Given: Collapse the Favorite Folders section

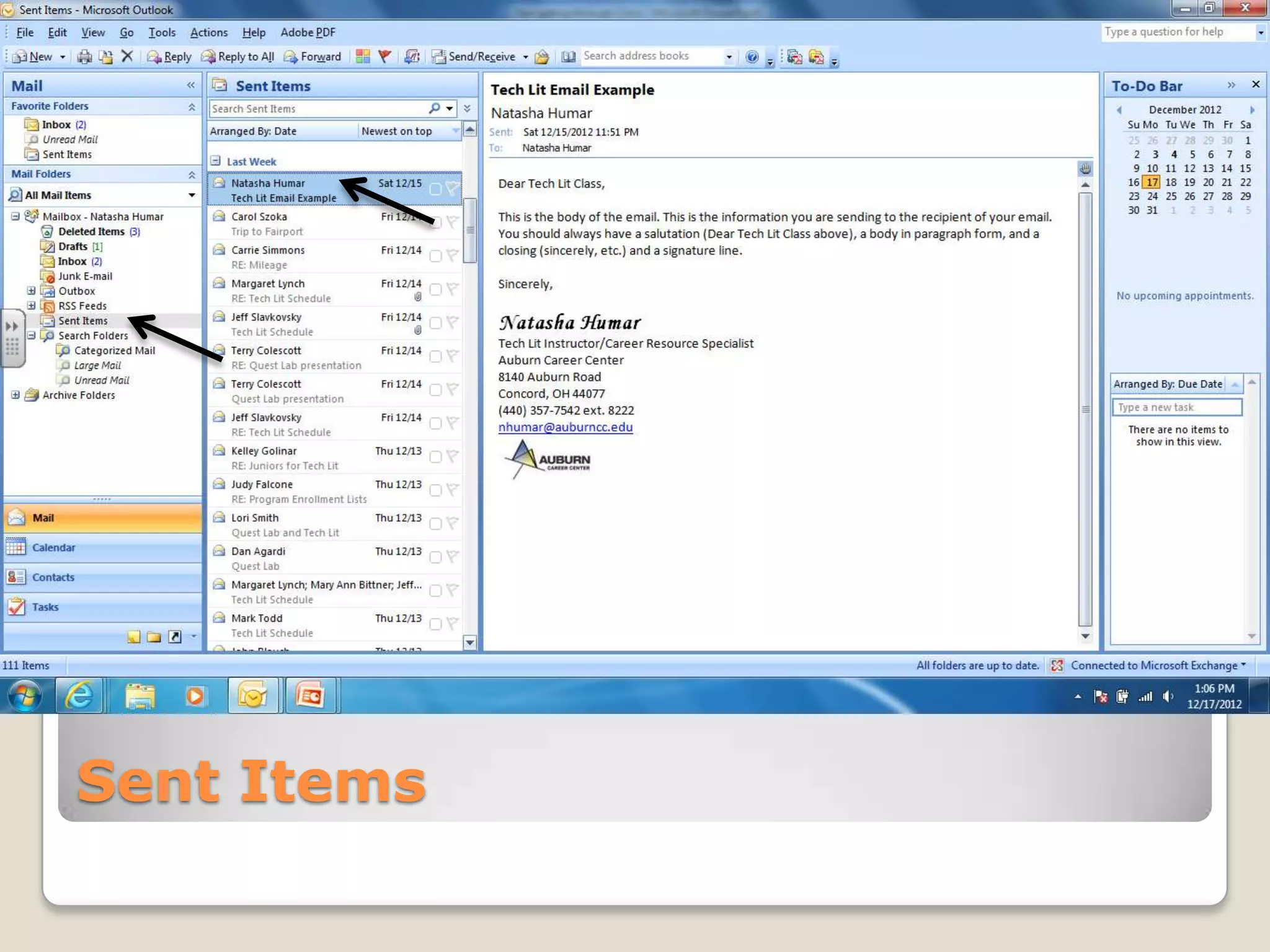Looking at the screenshot, I should 192,107.
